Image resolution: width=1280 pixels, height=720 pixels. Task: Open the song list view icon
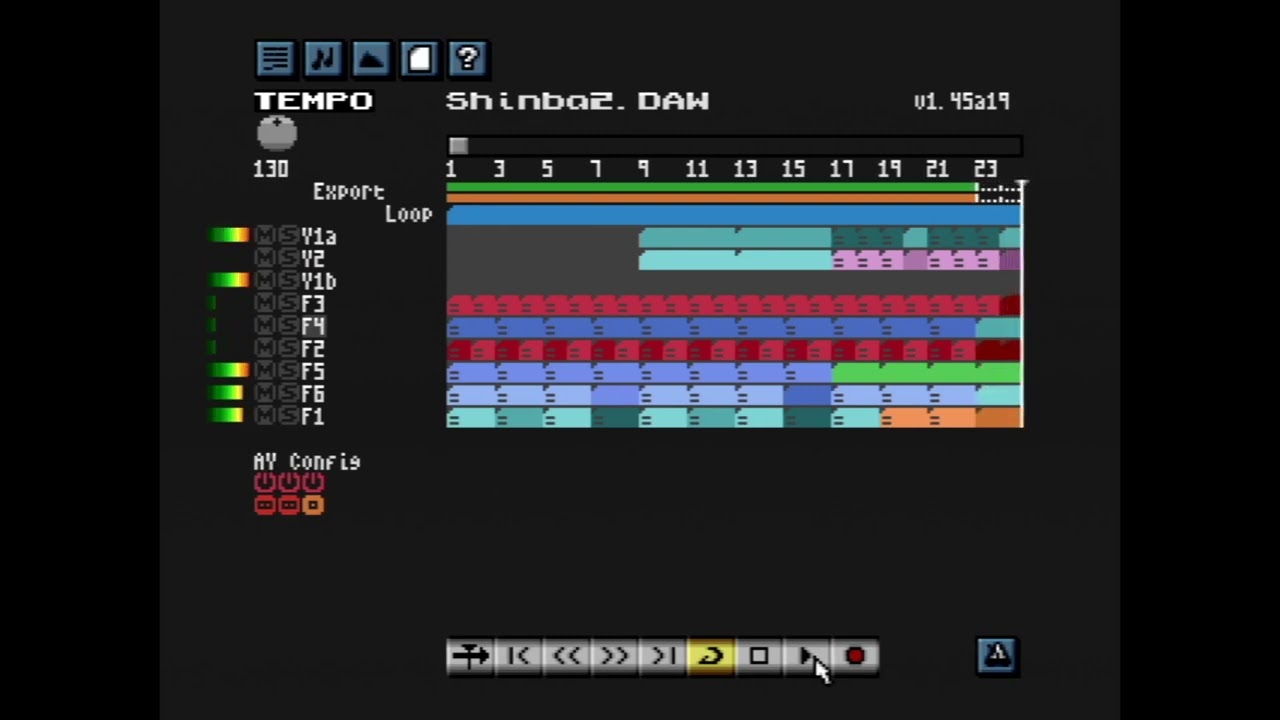click(x=275, y=58)
